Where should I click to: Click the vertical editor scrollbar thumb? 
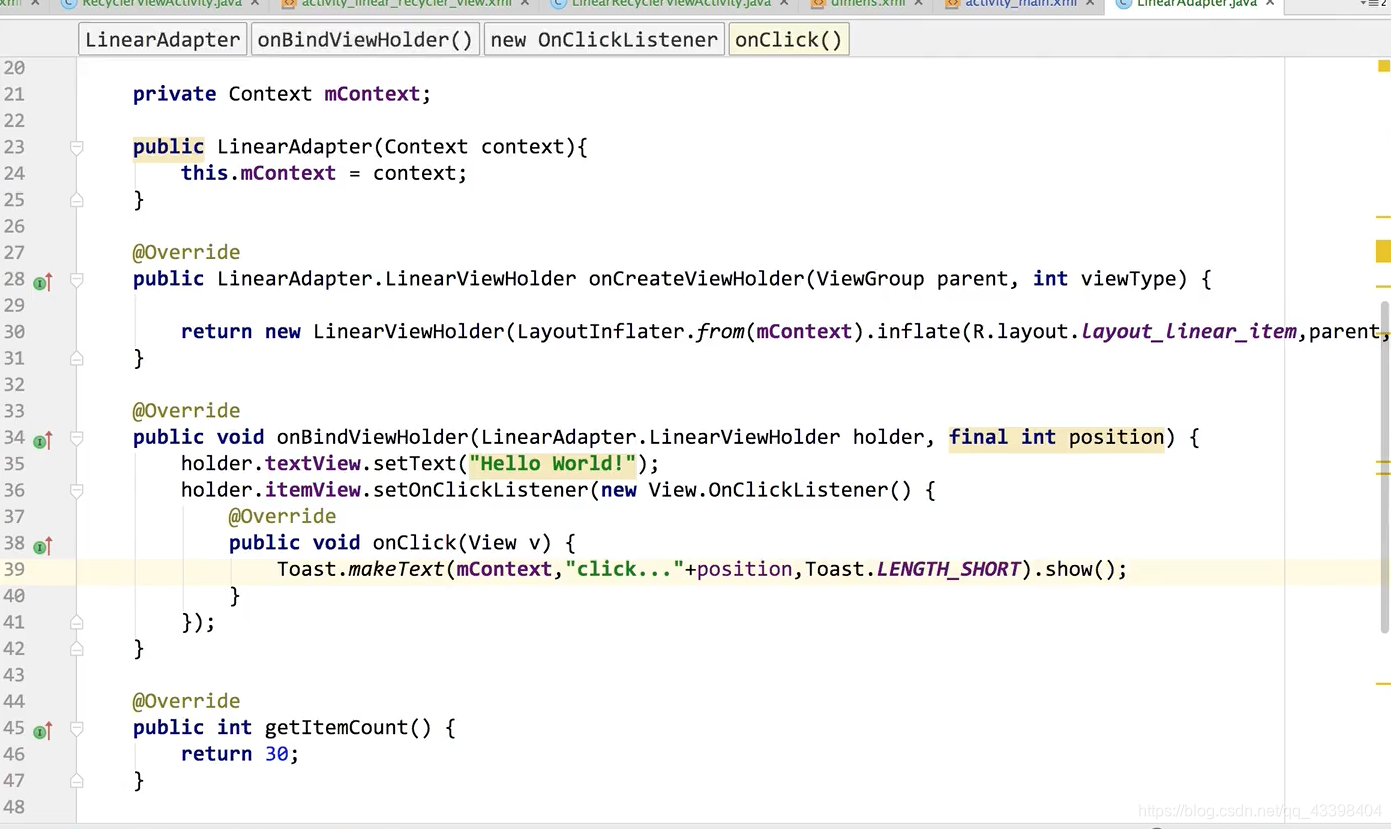(x=1385, y=466)
